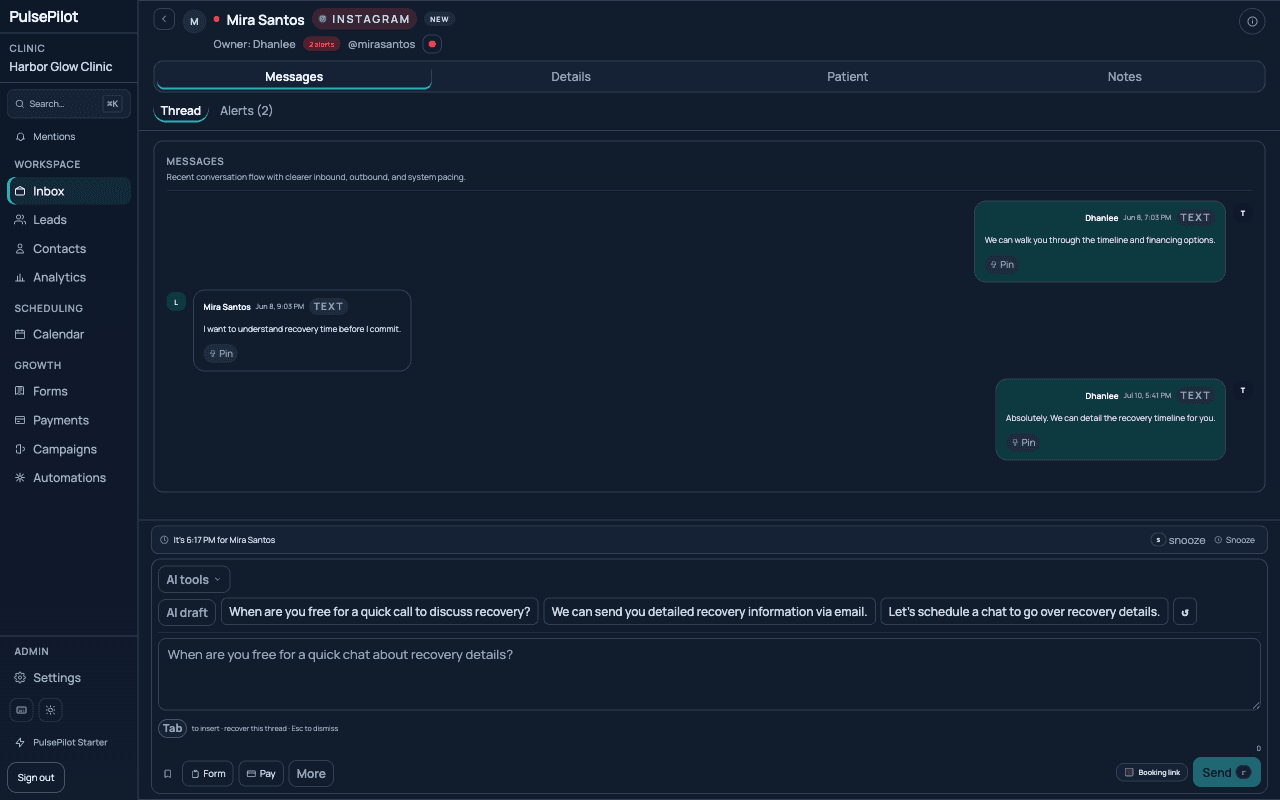This screenshot has width=1280, height=800.
Task: Open Automations from the sidebar
Action: coord(69,478)
